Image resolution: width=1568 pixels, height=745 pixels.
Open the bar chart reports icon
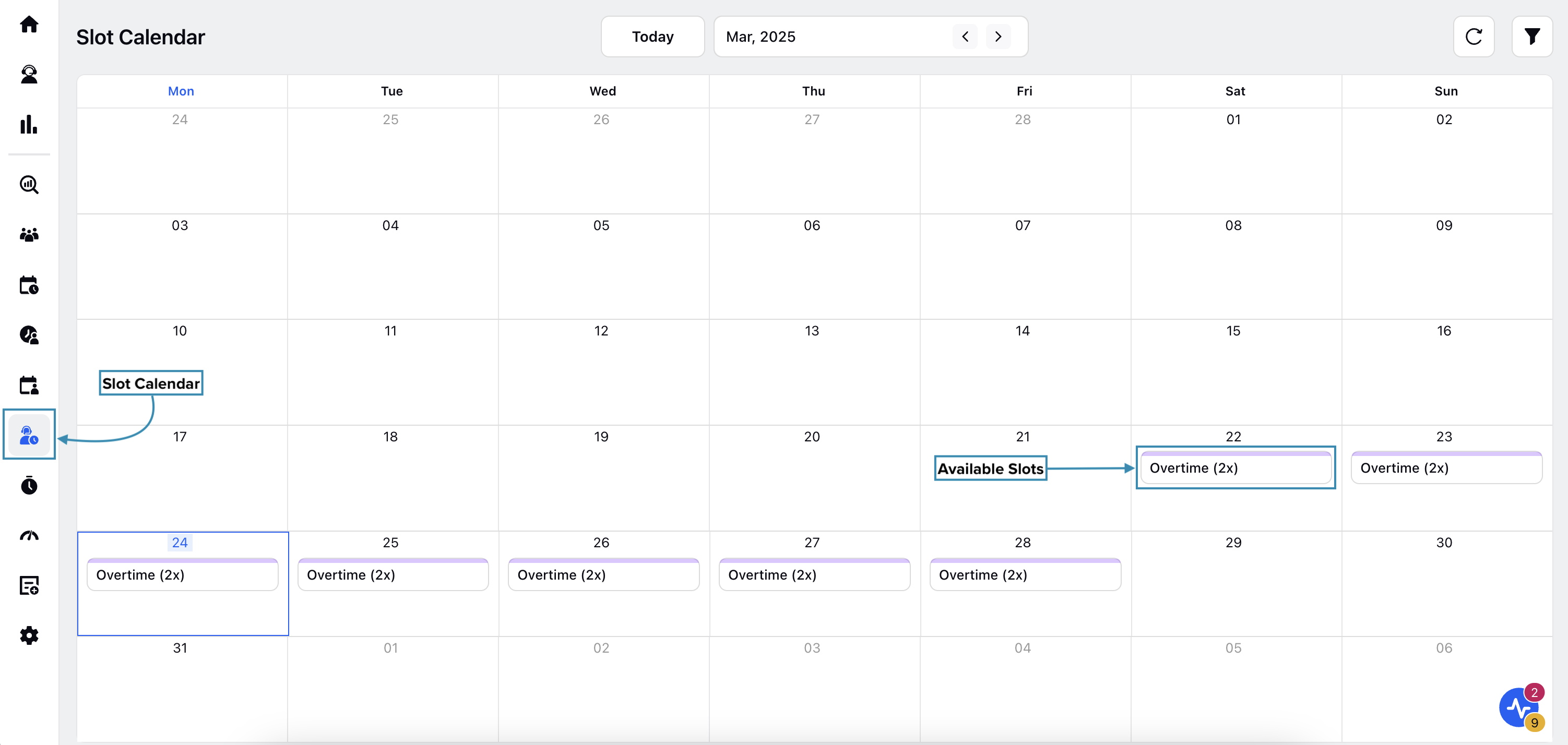[x=29, y=125]
